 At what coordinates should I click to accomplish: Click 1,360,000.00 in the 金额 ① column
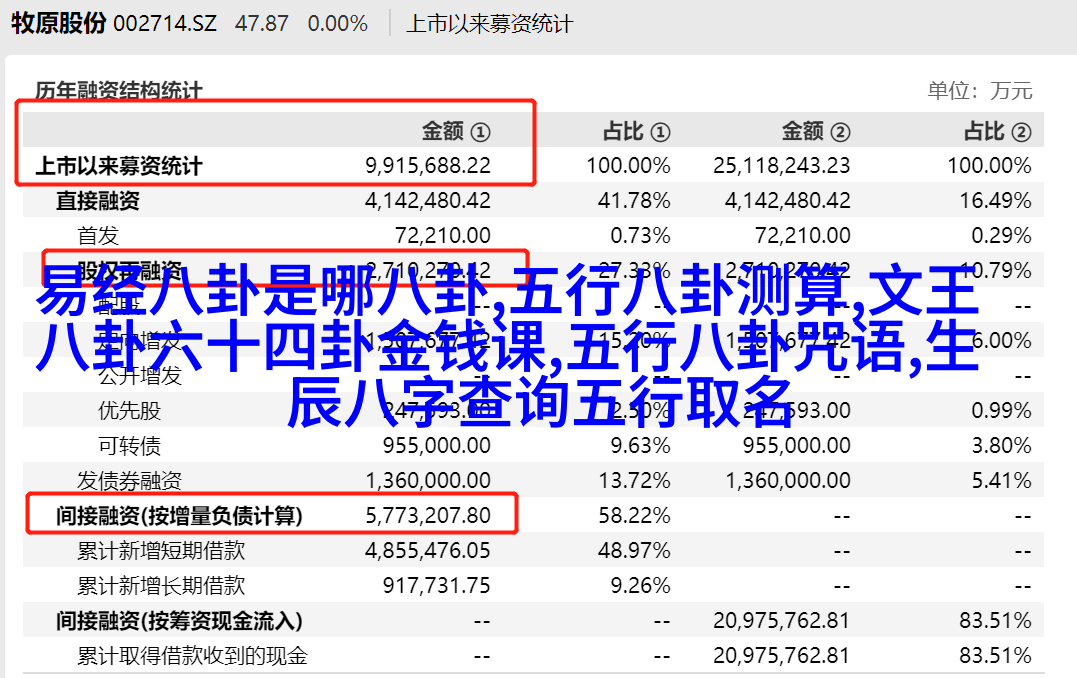click(x=428, y=481)
